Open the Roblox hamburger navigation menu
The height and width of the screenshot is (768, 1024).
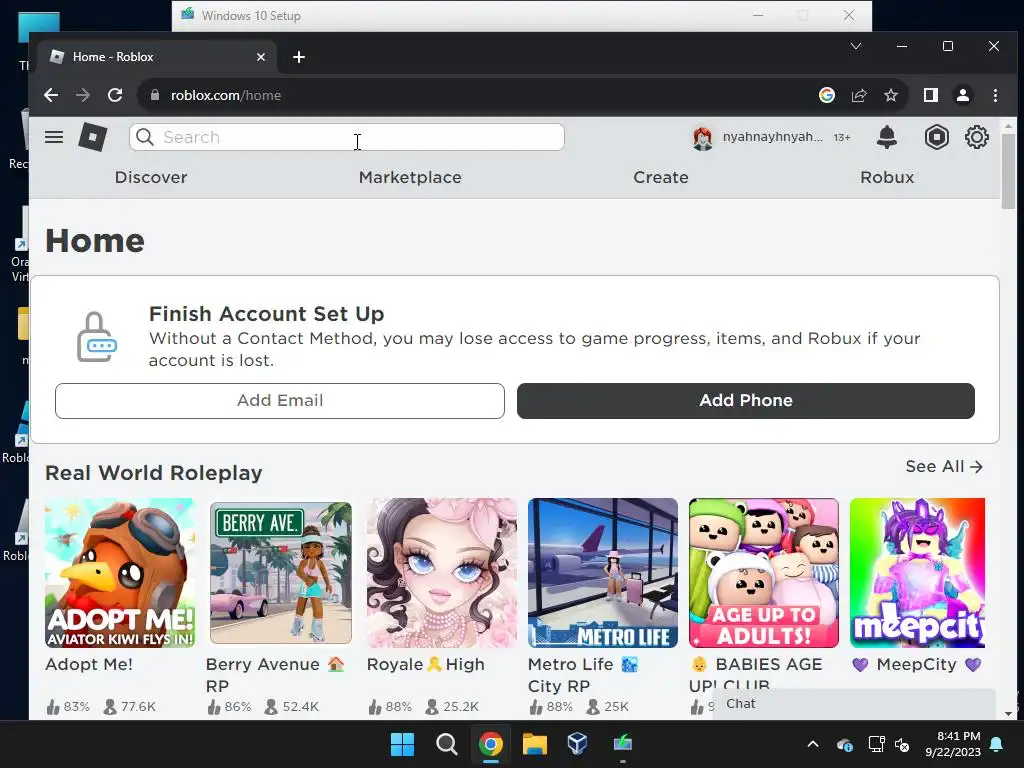54,137
